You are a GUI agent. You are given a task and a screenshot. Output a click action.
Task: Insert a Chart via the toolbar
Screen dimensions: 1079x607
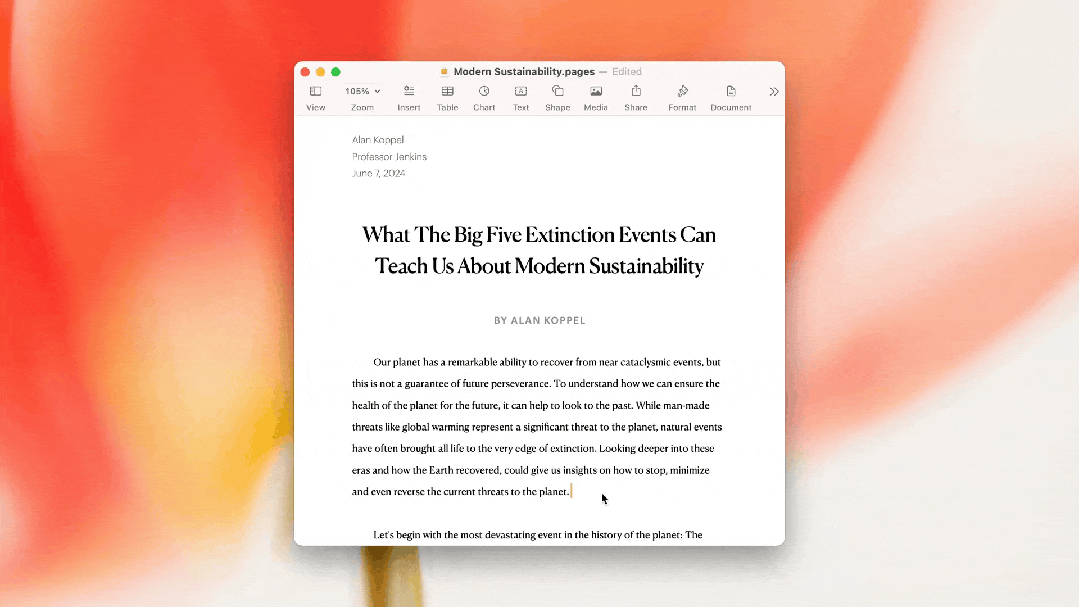484,92
